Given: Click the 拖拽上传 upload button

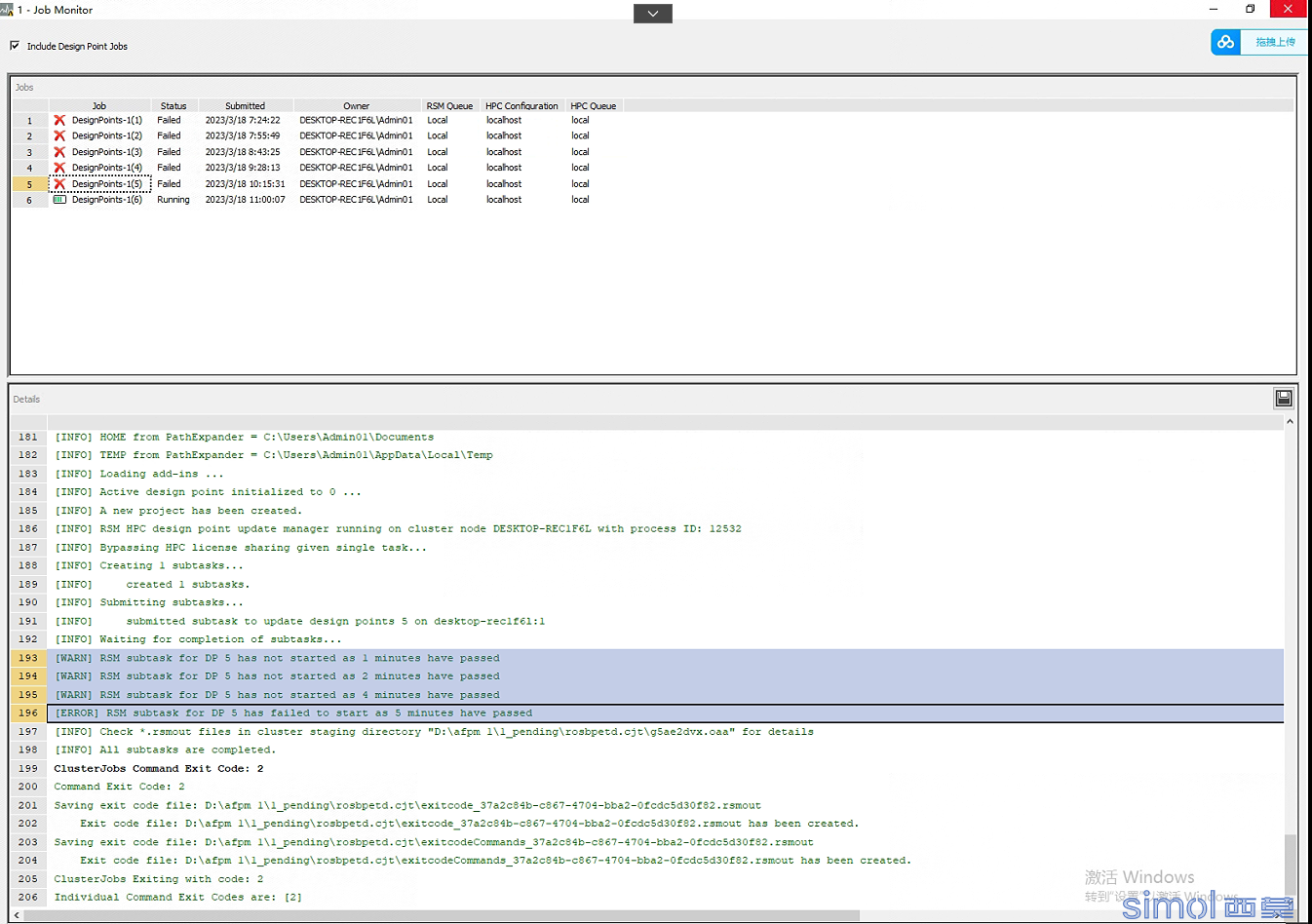Looking at the screenshot, I should coord(1275,42).
